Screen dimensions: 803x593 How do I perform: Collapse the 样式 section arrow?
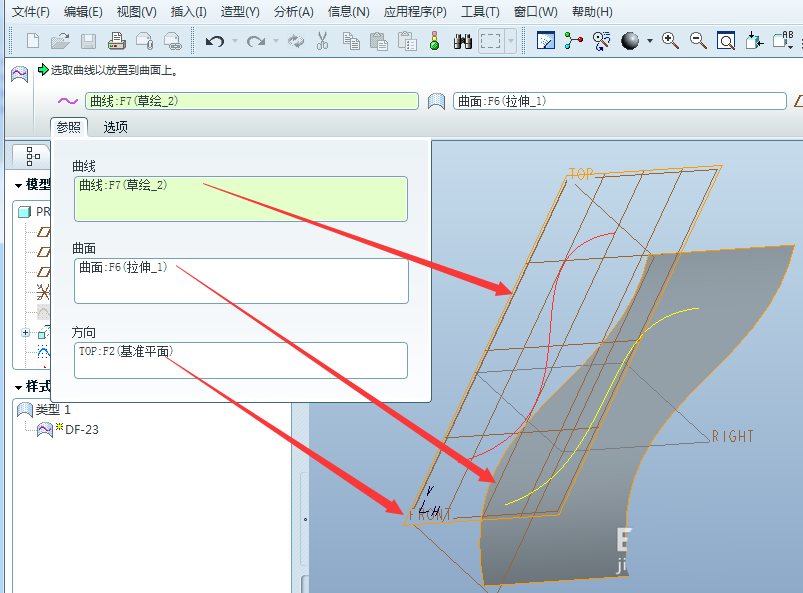[x=18, y=387]
